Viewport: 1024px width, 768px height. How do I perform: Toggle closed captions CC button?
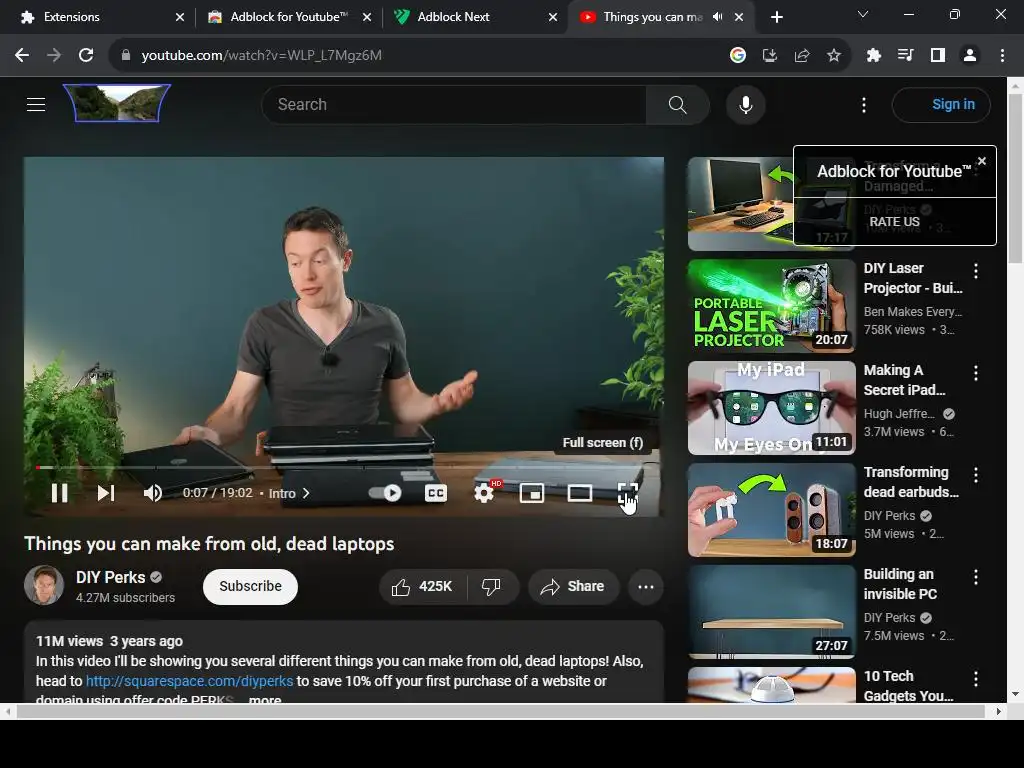click(x=436, y=493)
